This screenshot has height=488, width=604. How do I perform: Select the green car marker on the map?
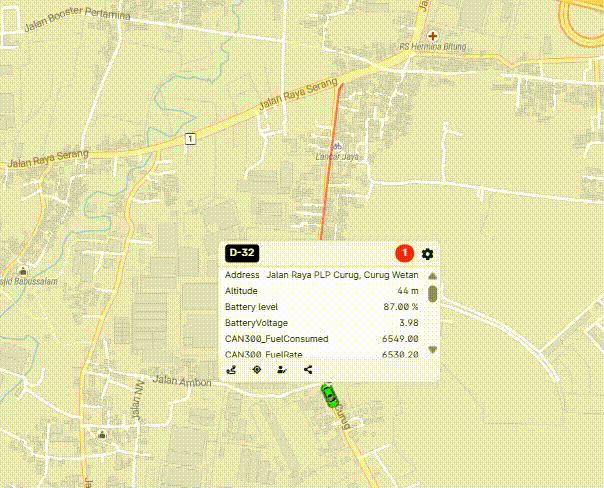pos(330,396)
